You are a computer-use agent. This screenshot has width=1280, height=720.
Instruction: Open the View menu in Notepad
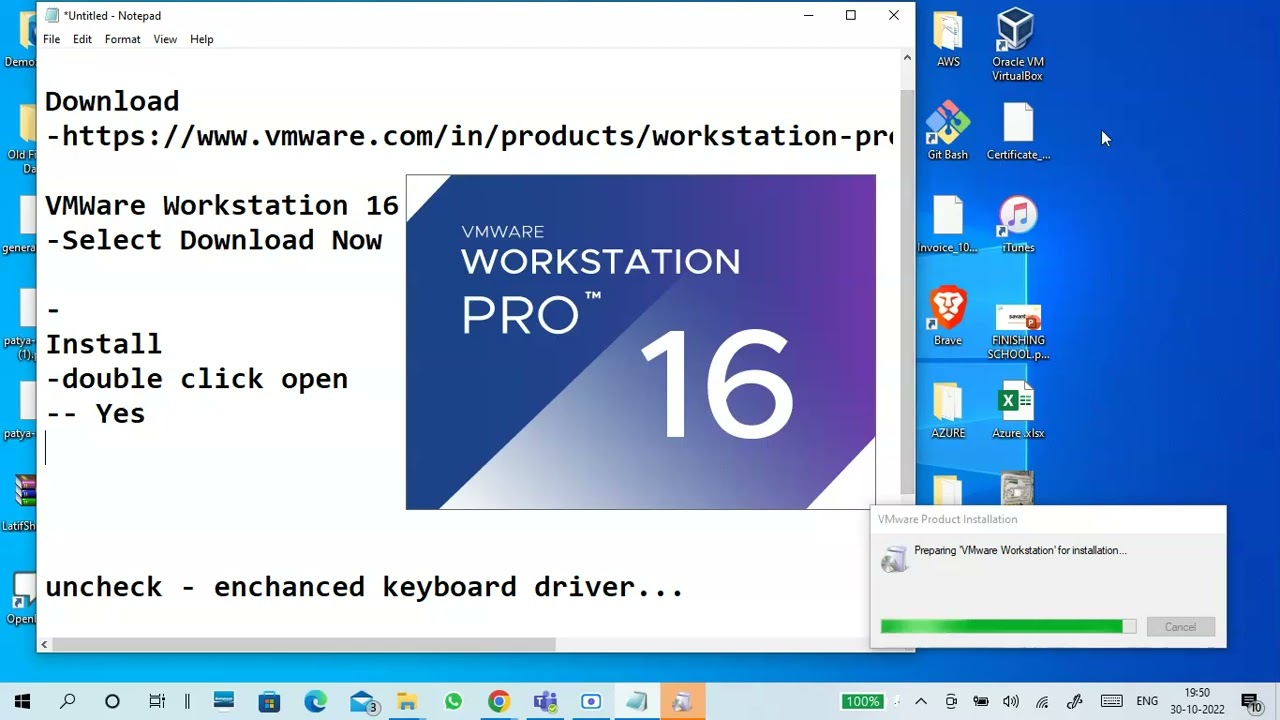coord(165,39)
